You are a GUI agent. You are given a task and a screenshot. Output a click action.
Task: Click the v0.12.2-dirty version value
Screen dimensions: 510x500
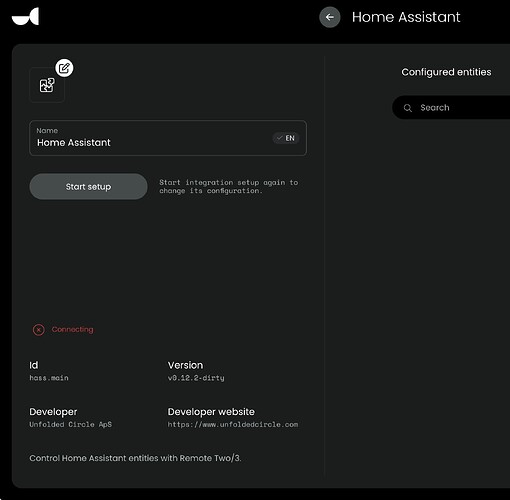[196, 378]
